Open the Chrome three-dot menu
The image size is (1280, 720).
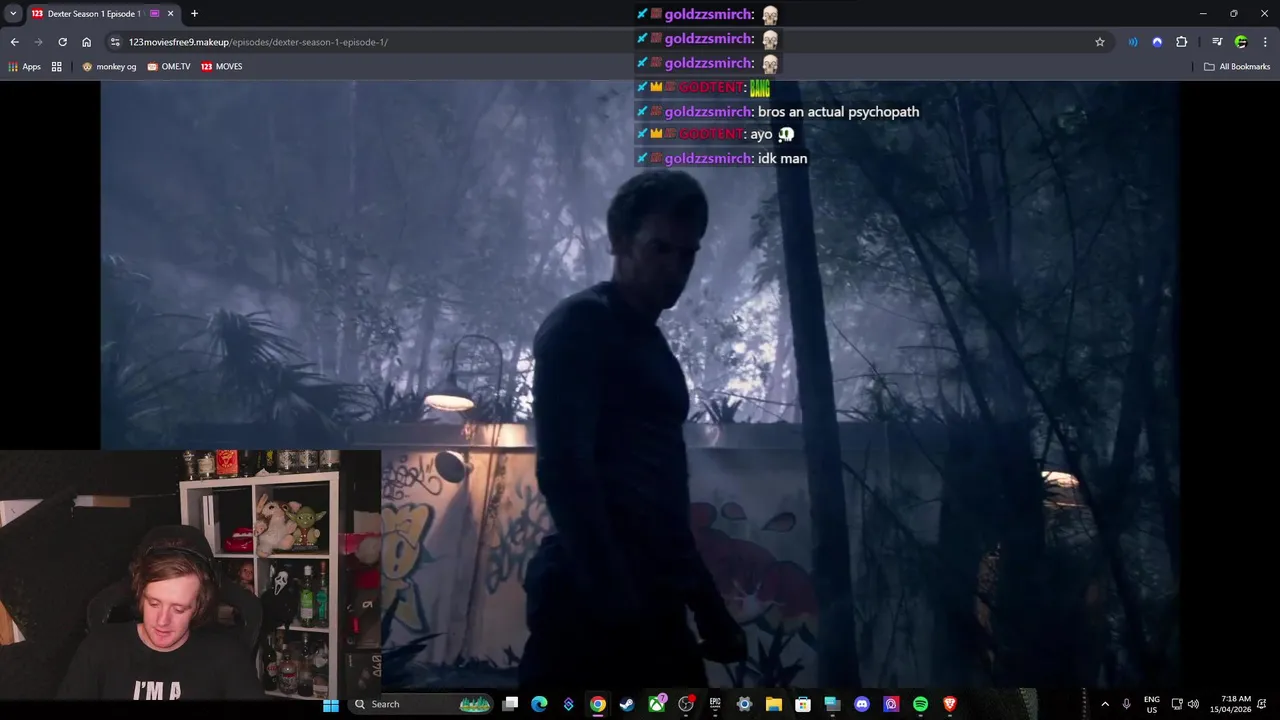pyautogui.click(x=1265, y=42)
